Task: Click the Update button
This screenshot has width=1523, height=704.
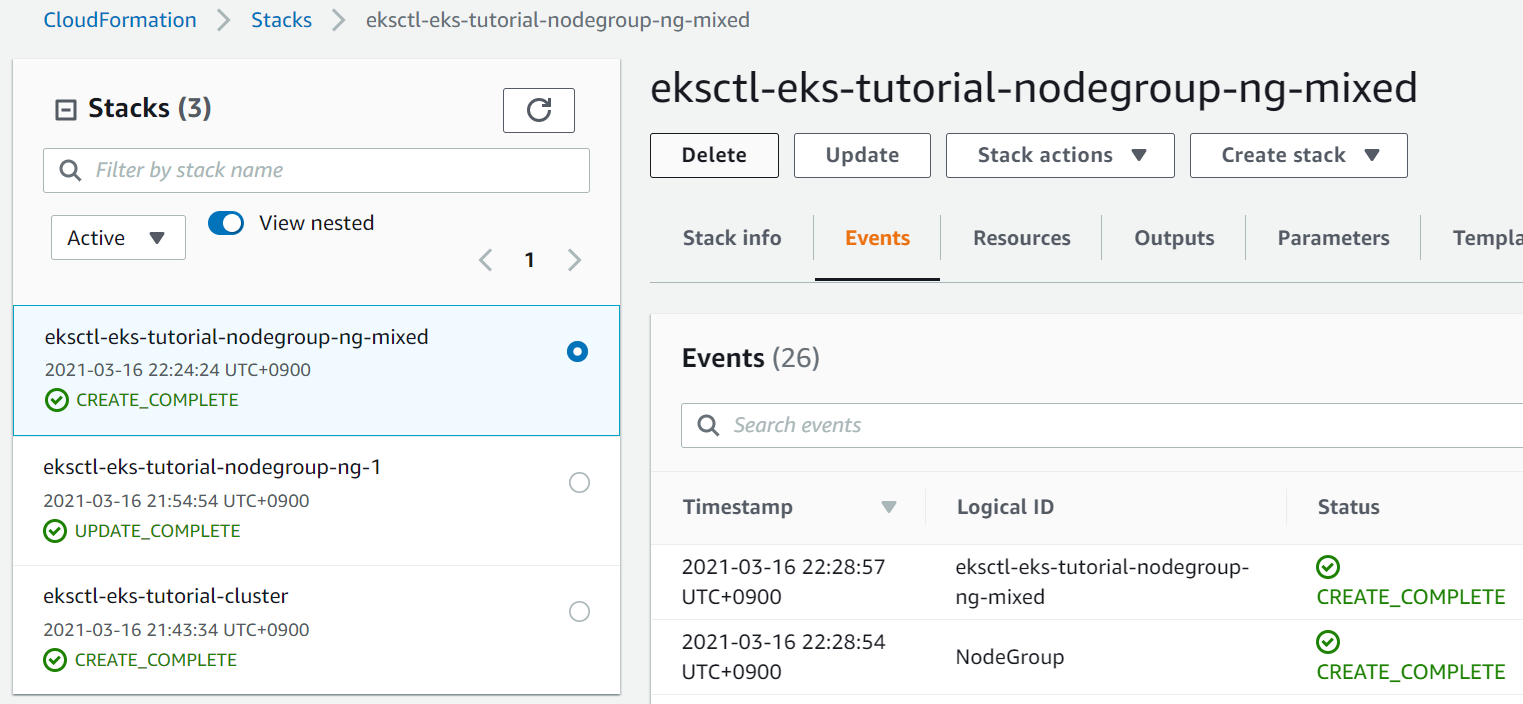Action: (x=862, y=155)
